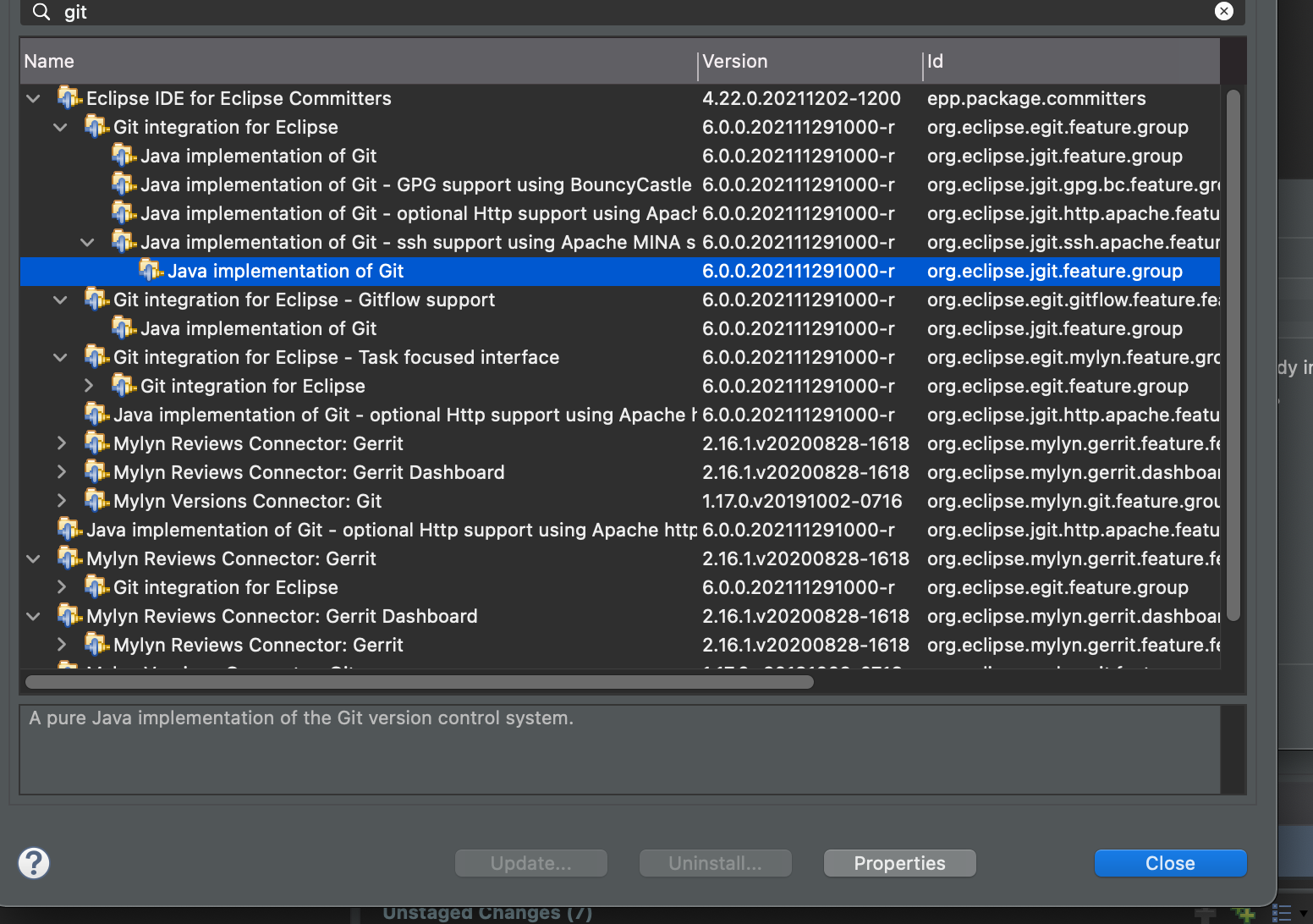This screenshot has height=924, width=1313.
Task: Click the GPG support using BouncyCastle feature icon
Action: pyautogui.click(x=124, y=184)
